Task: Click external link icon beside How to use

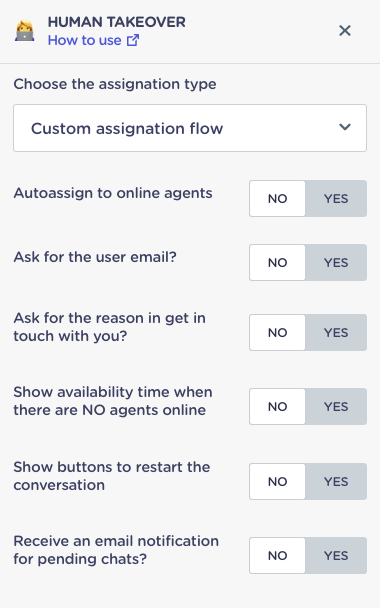Action: pyautogui.click(x=133, y=40)
